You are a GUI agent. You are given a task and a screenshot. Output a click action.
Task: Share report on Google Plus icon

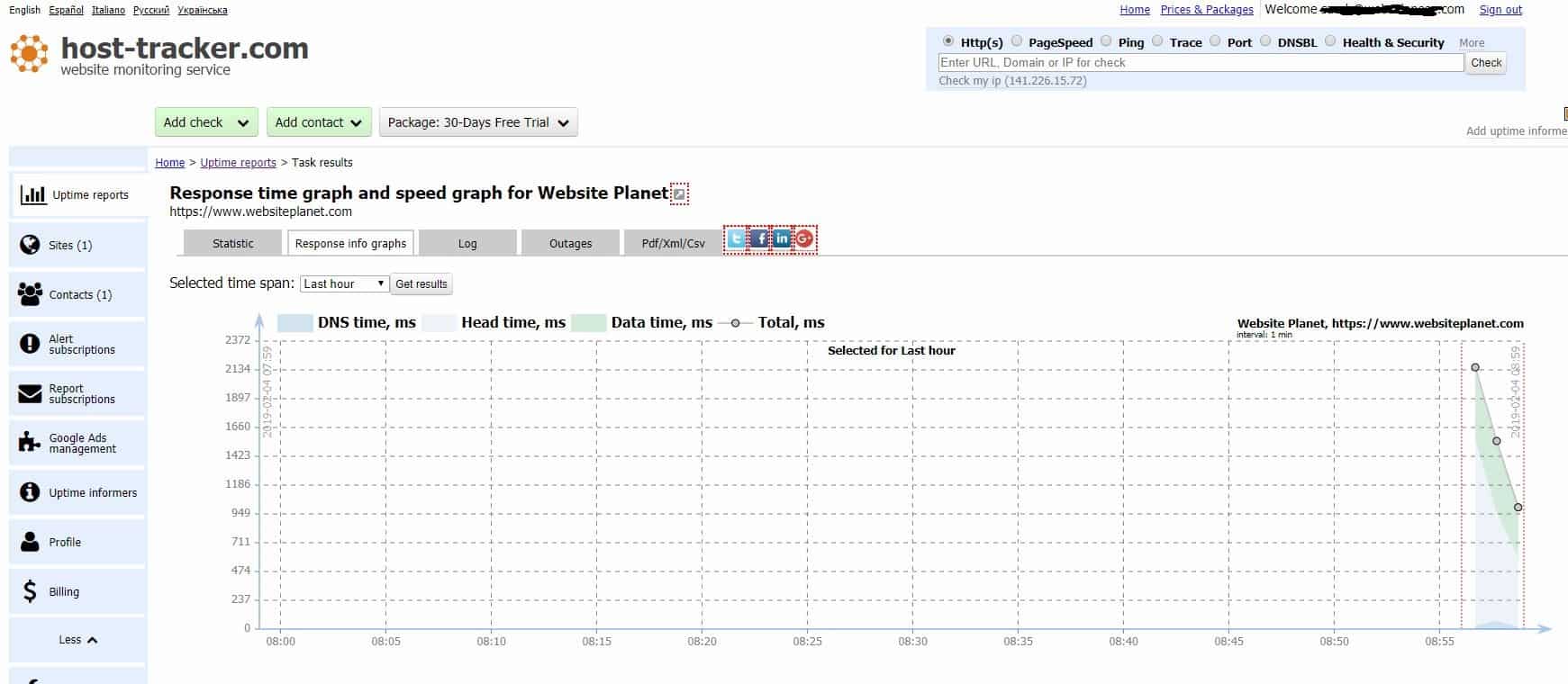(x=804, y=238)
